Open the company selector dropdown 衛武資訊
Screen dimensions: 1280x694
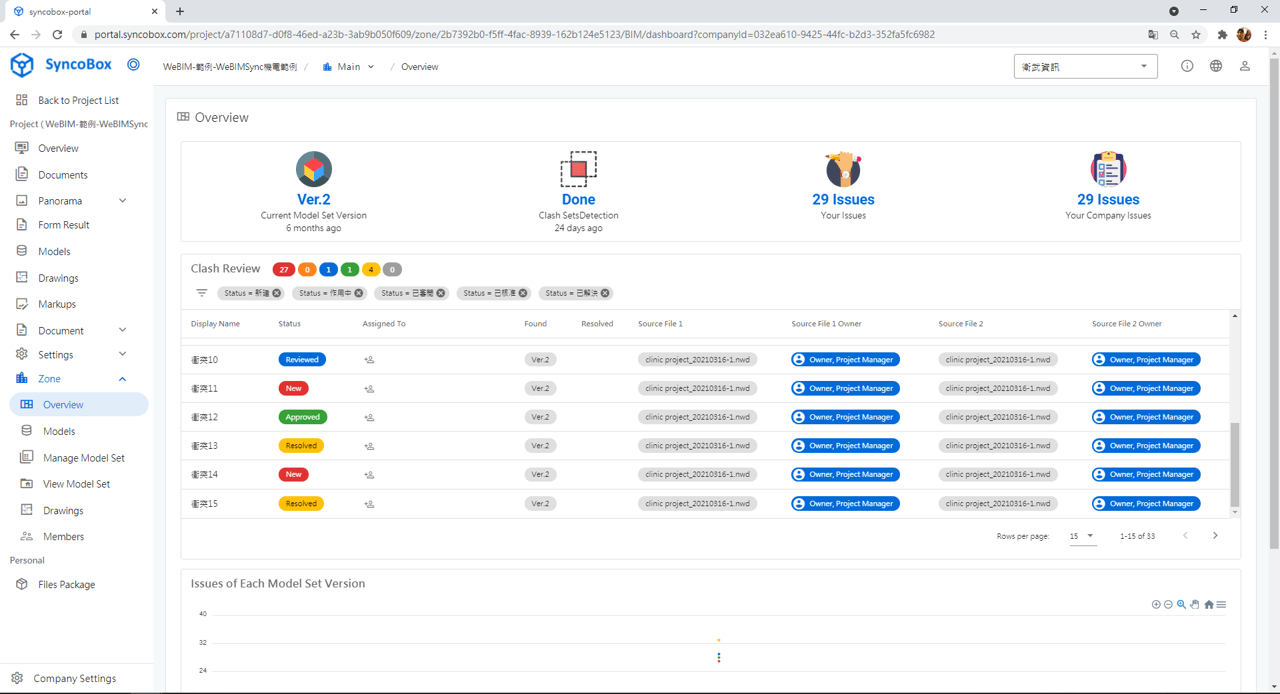tap(1086, 66)
